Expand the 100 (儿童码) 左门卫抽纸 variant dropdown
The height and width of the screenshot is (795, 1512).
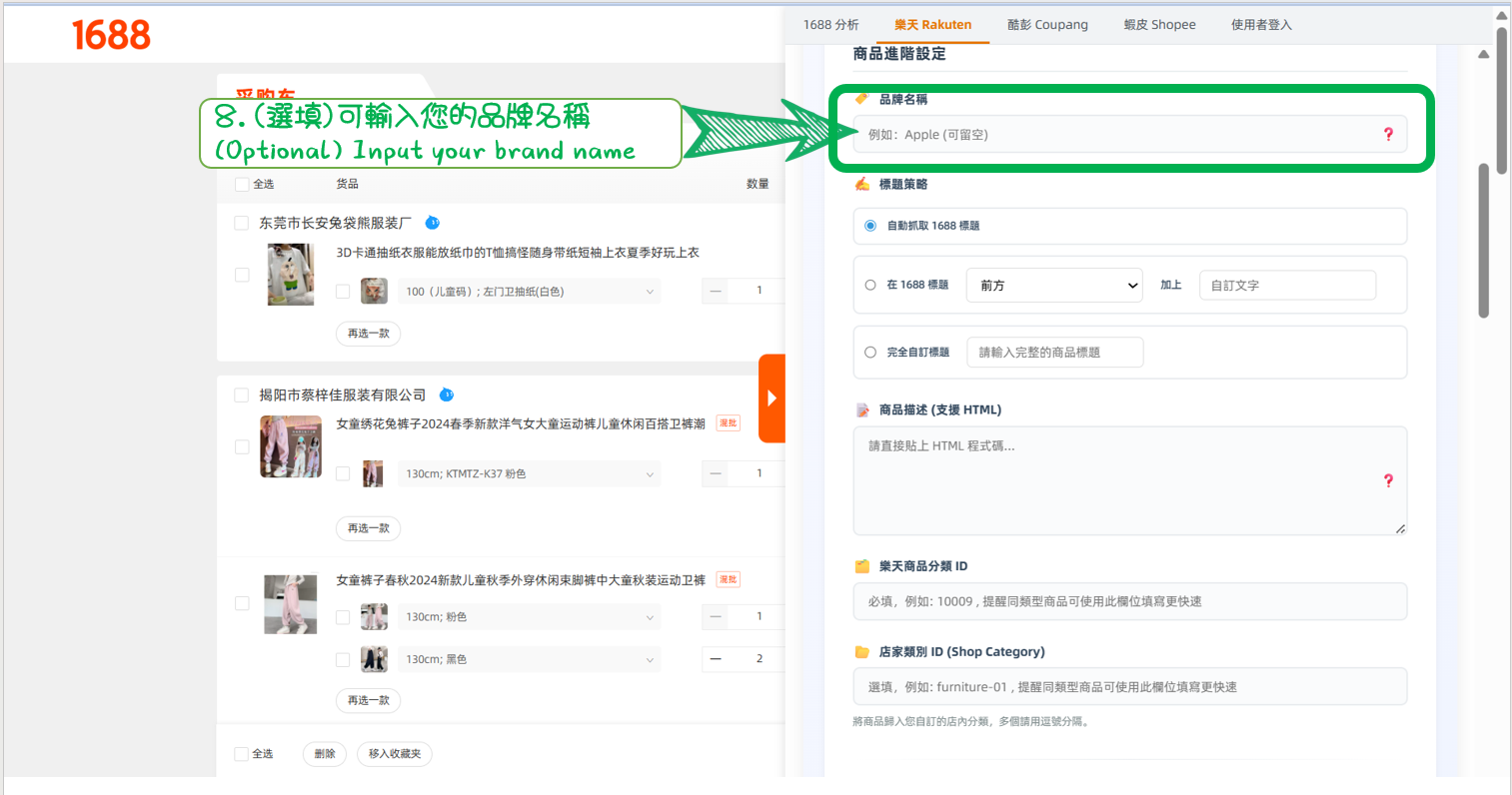pyautogui.click(x=530, y=292)
